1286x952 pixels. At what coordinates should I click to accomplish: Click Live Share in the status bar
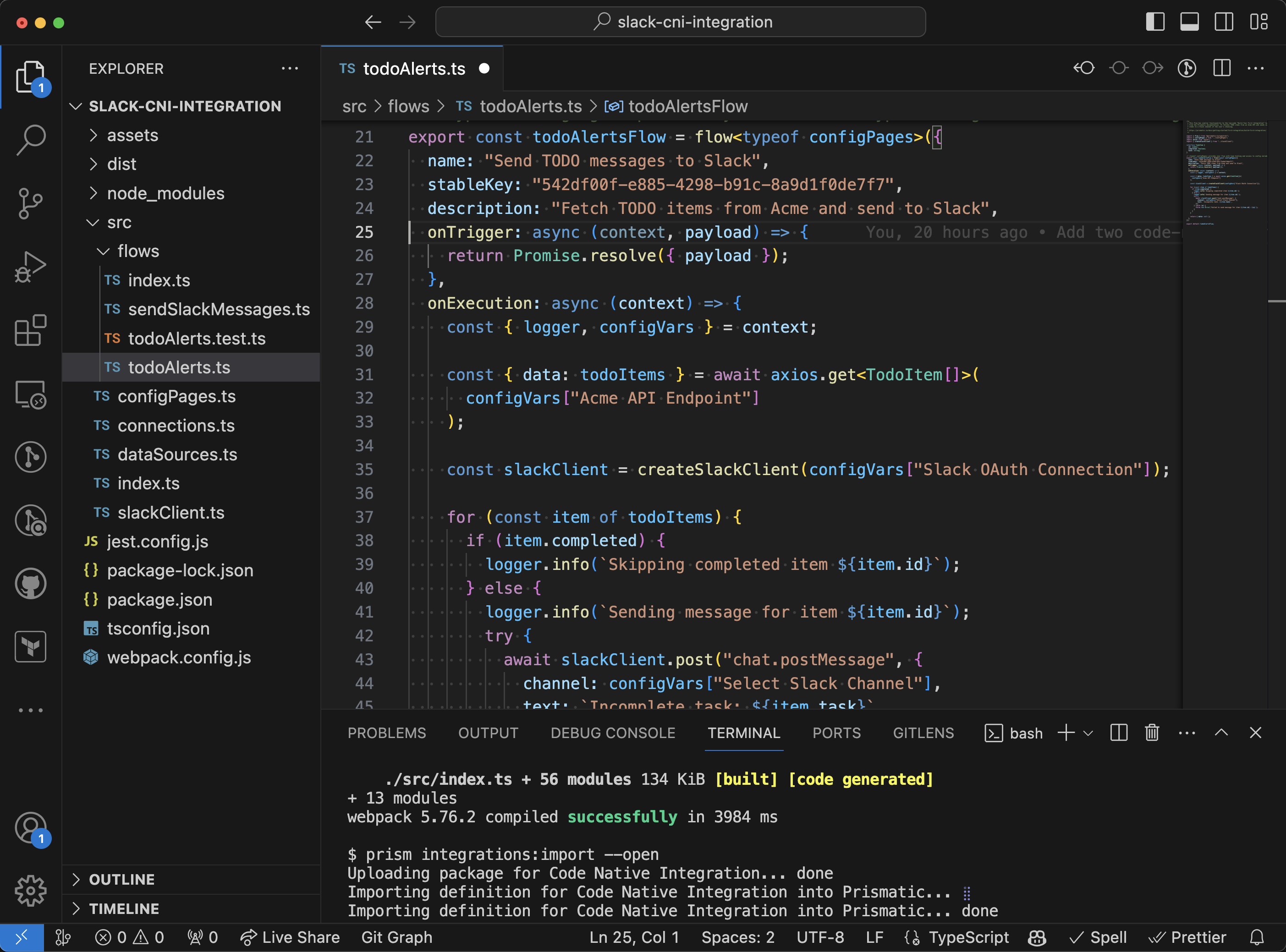pyautogui.click(x=290, y=938)
